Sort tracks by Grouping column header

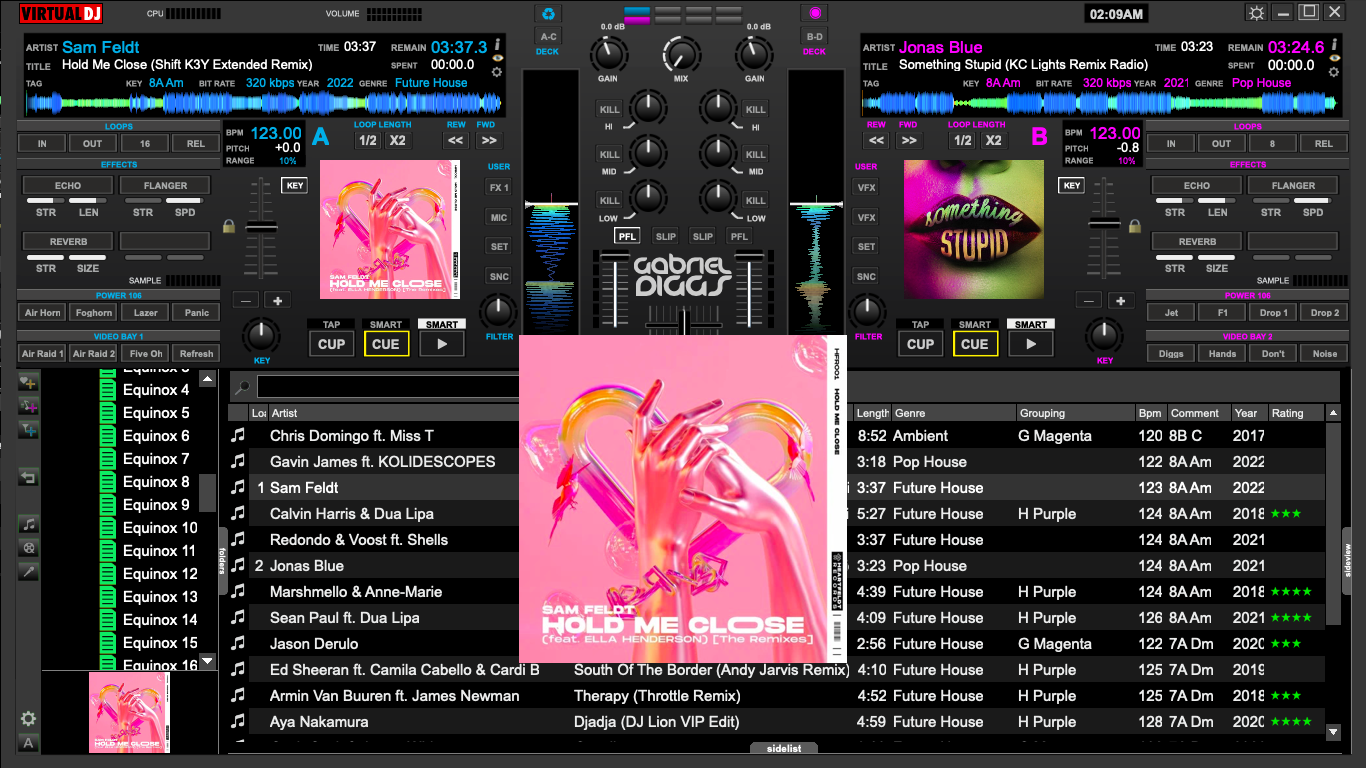point(1075,413)
